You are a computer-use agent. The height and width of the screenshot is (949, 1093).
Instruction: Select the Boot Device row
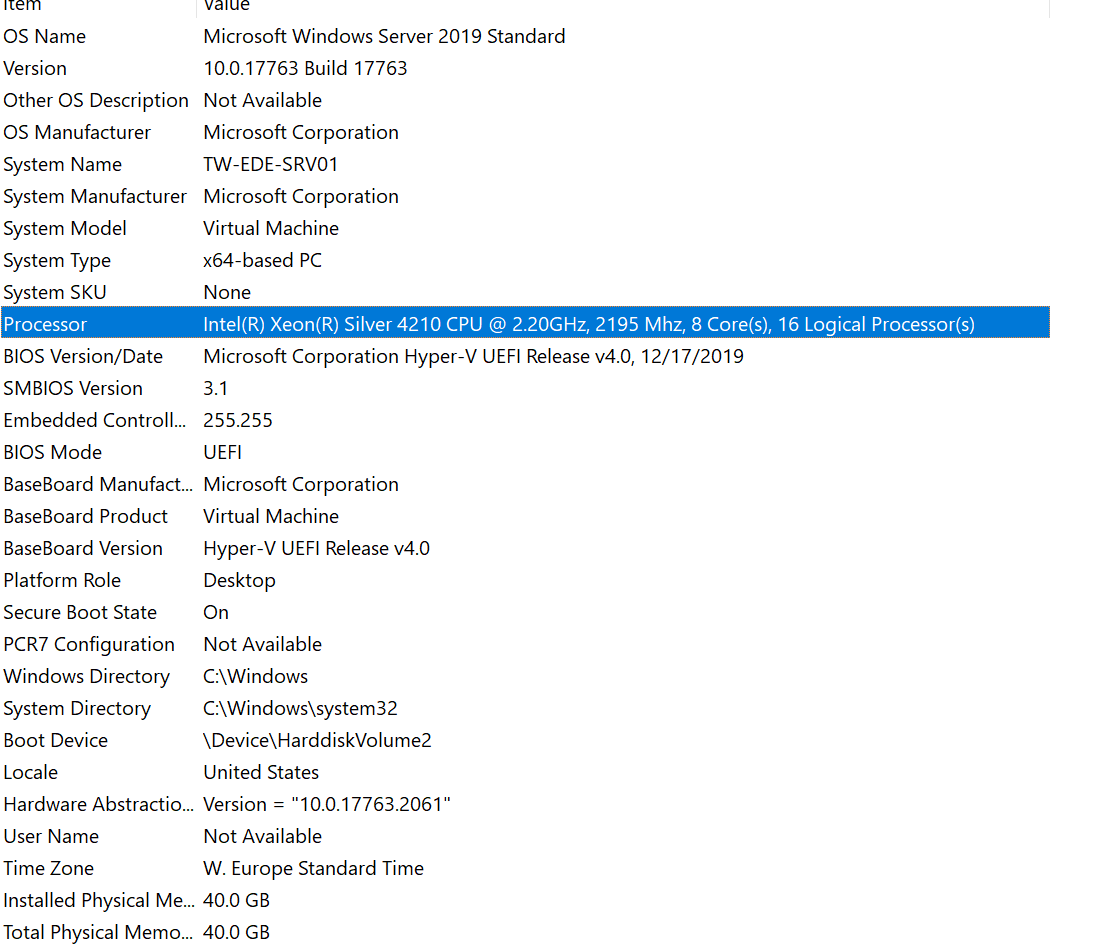[56, 741]
